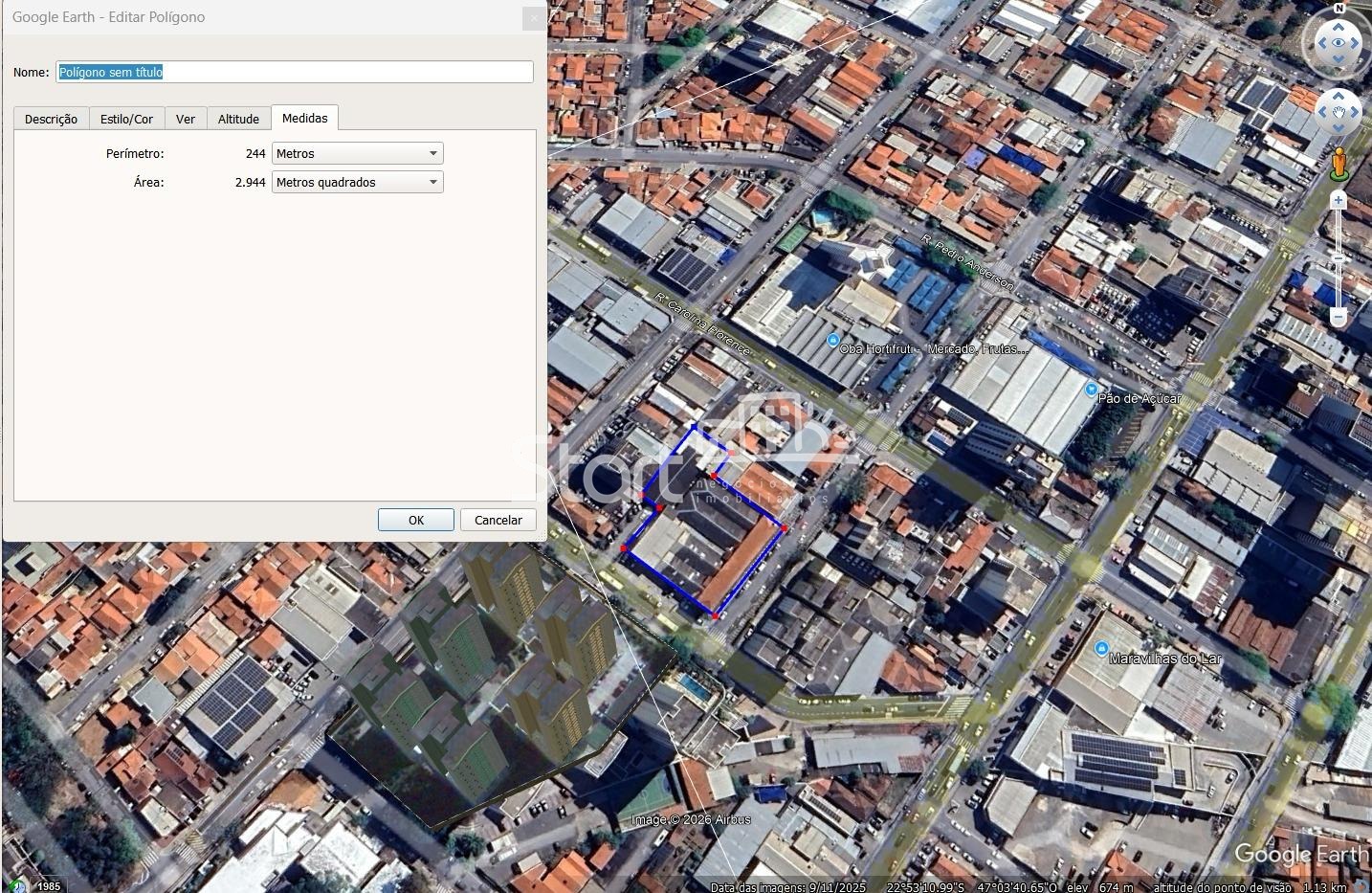Go to the Ver tab
The width and height of the screenshot is (1372, 893).
point(186,119)
